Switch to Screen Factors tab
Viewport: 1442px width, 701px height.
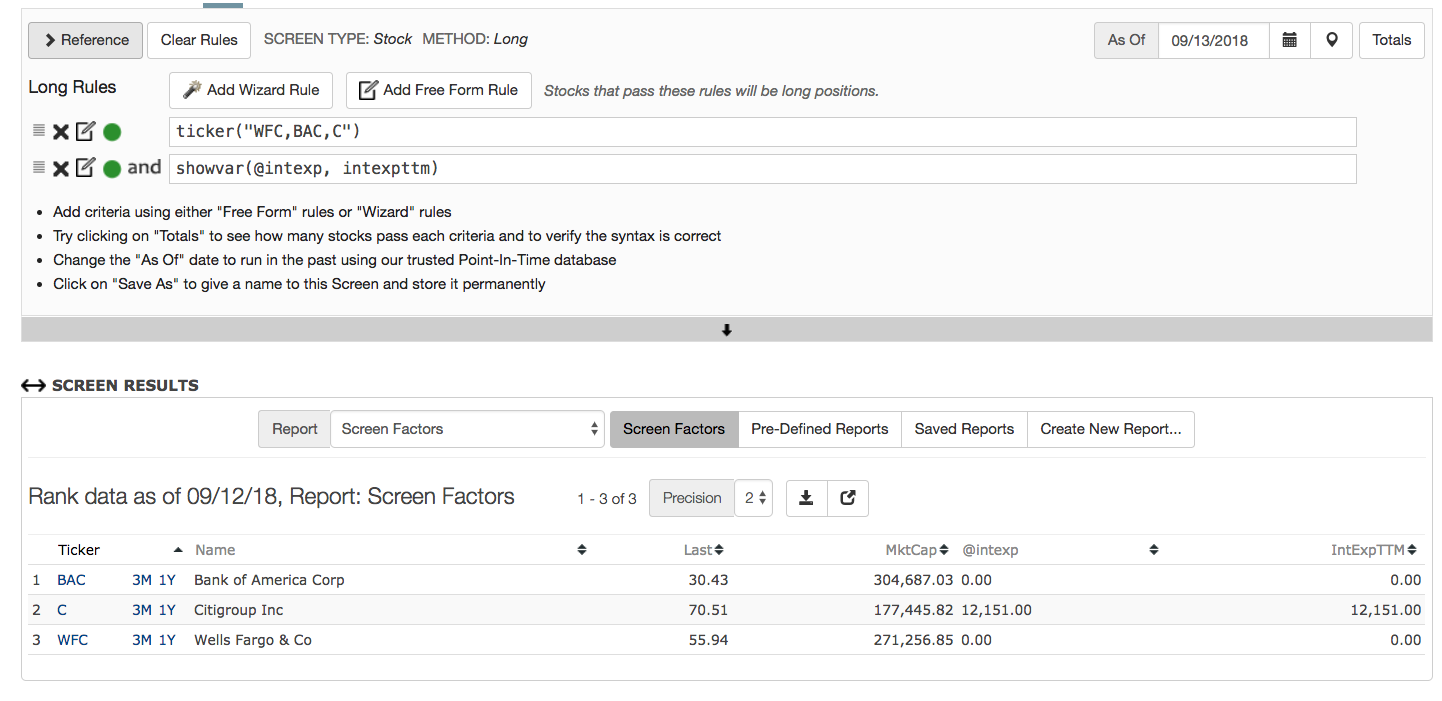[x=674, y=429]
